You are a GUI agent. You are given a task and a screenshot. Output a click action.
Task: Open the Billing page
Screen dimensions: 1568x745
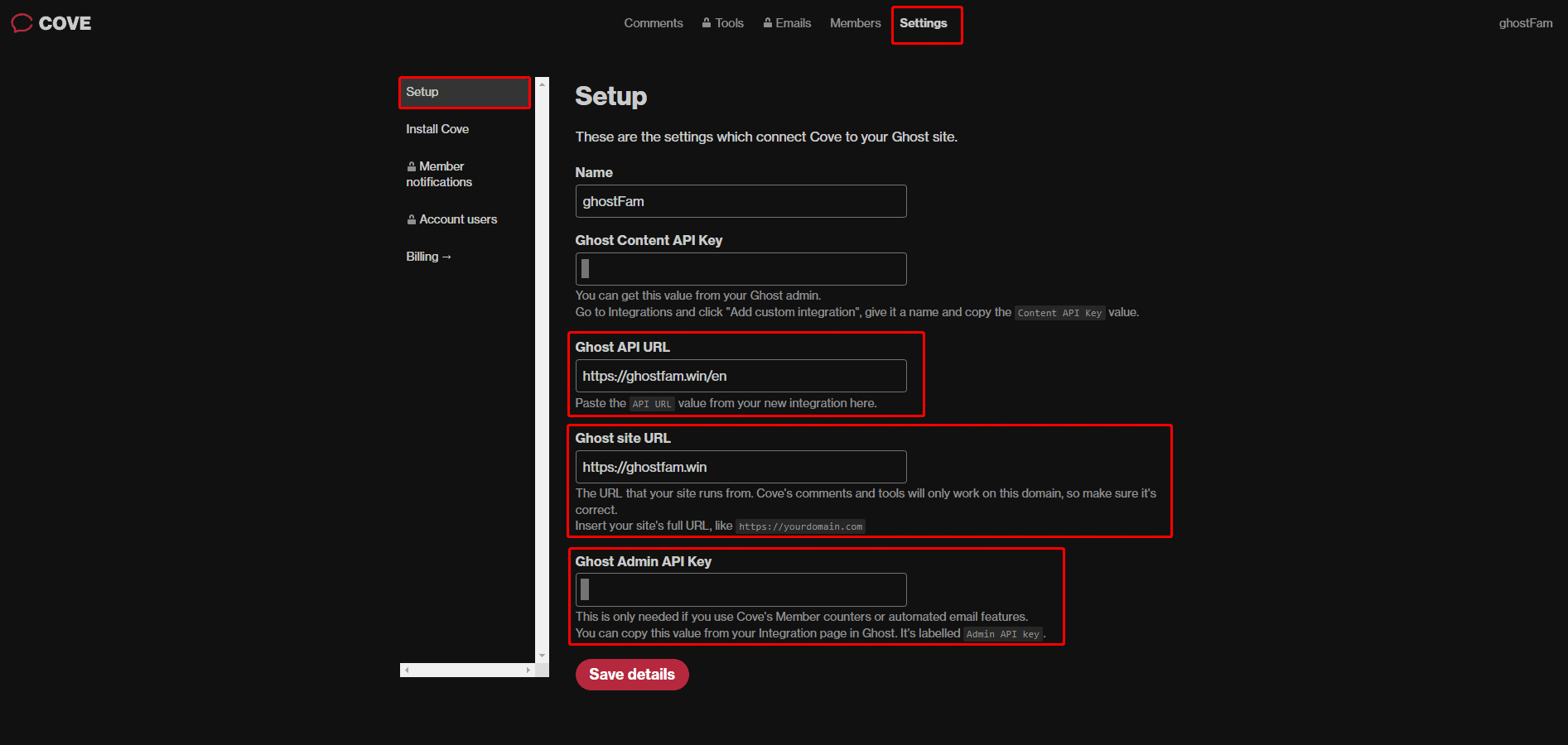[x=422, y=257]
